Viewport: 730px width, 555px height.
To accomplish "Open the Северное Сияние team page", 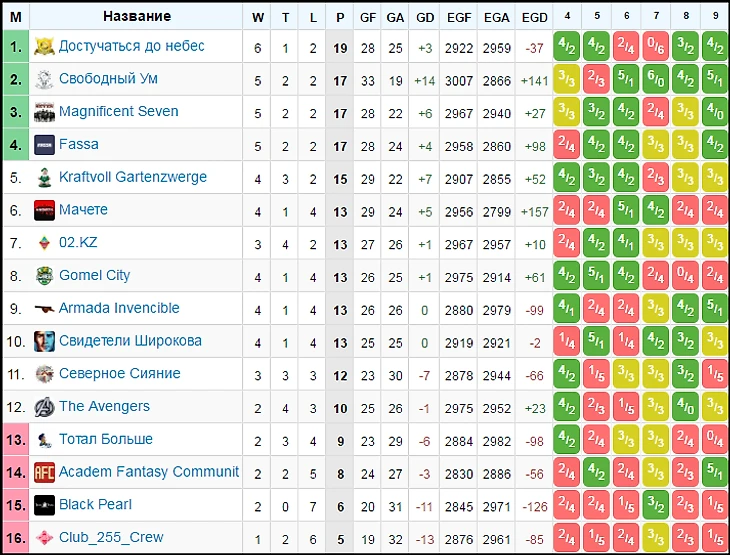I will pyautogui.click(x=119, y=374).
